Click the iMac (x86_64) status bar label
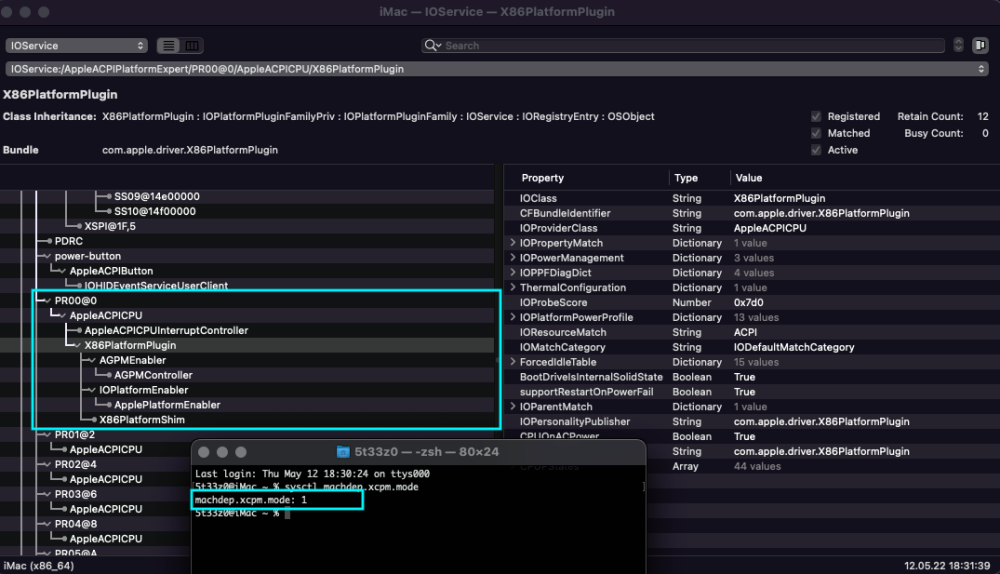1000x574 pixels. 39,566
